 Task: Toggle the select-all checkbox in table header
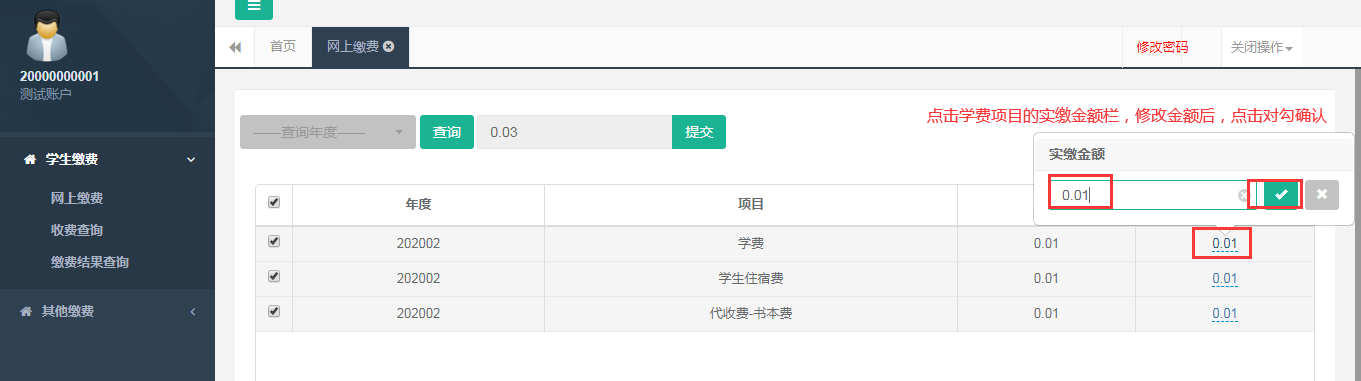(274, 202)
